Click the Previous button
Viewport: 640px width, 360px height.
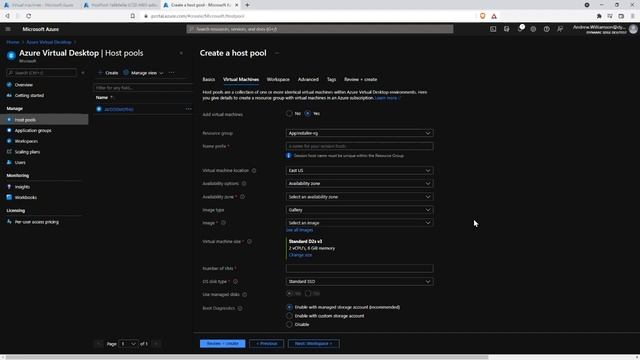point(267,344)
